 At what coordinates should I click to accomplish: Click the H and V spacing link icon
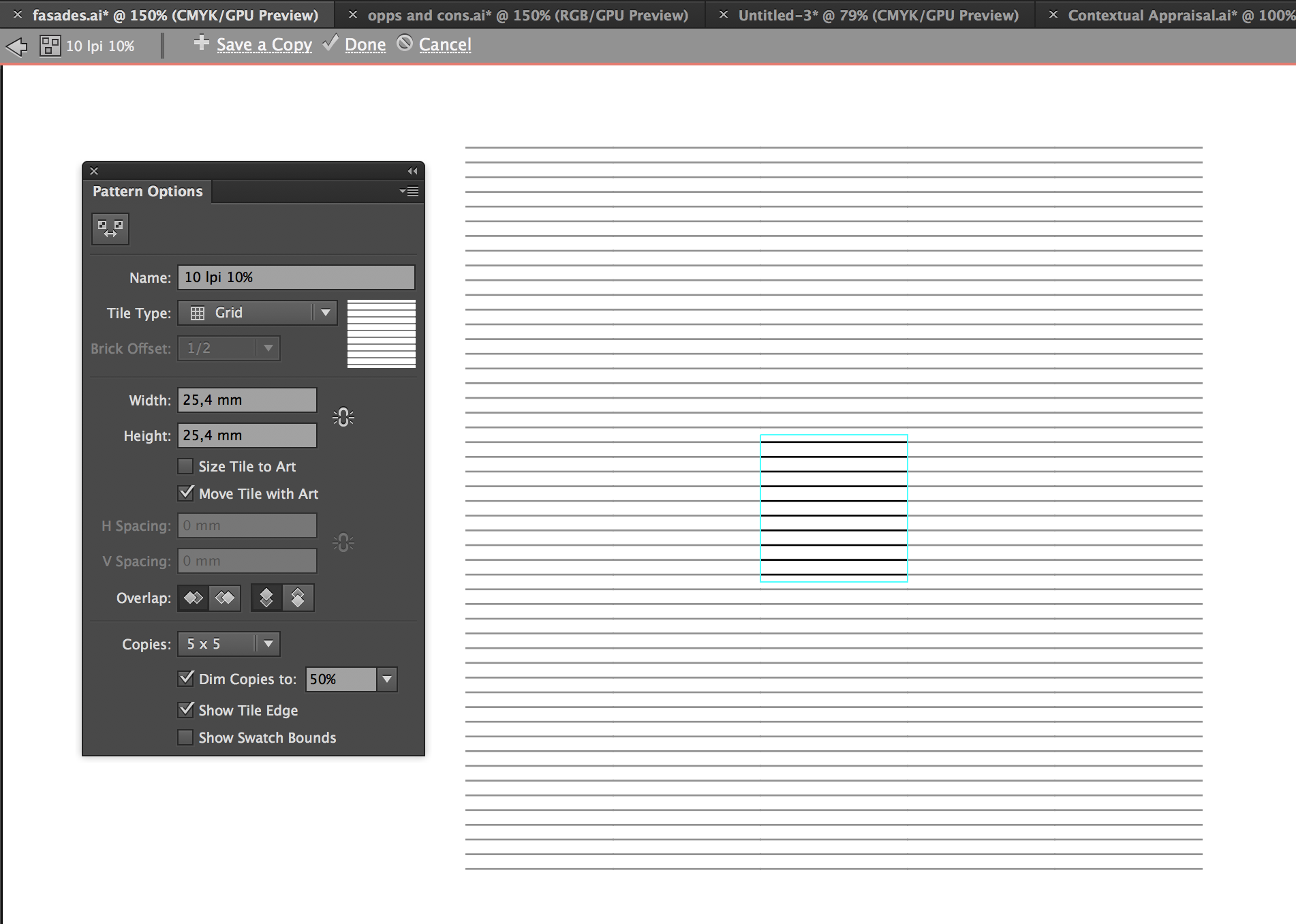pos(343,542)
